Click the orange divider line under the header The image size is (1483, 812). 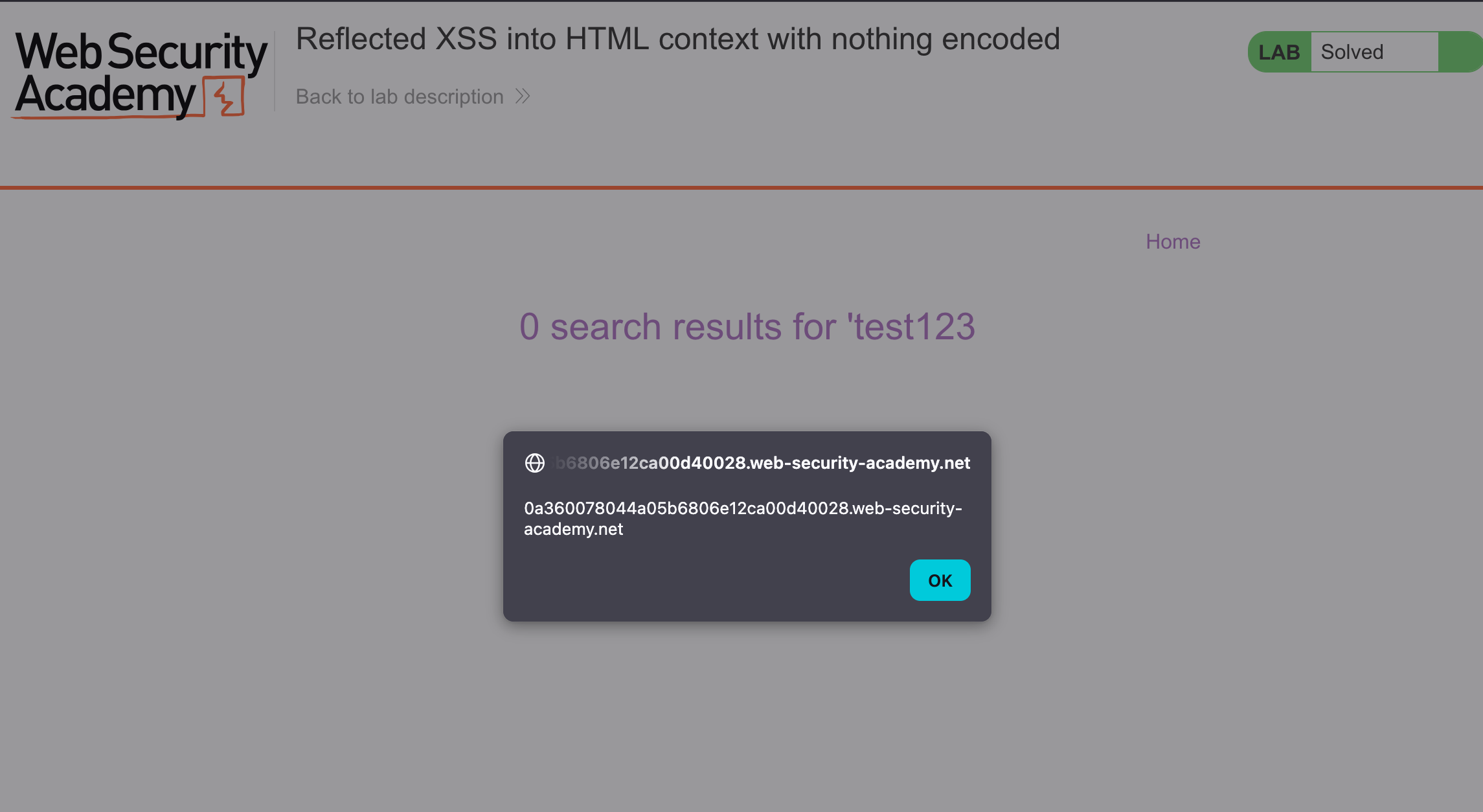point(742,188)
